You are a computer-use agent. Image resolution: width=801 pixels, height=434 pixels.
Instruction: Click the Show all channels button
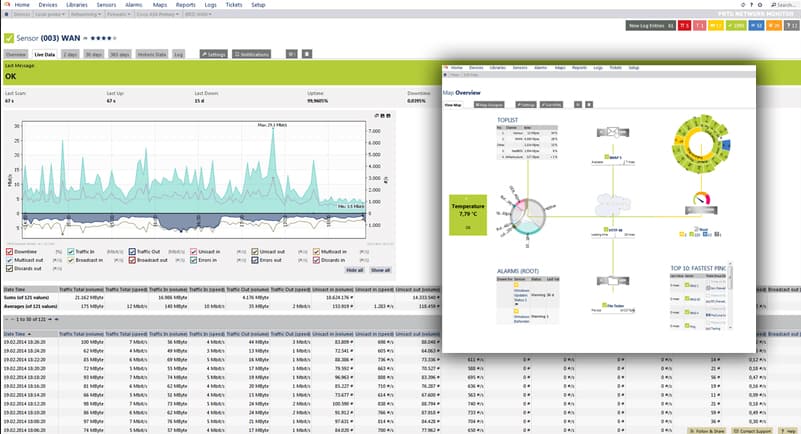click(381, 270)
